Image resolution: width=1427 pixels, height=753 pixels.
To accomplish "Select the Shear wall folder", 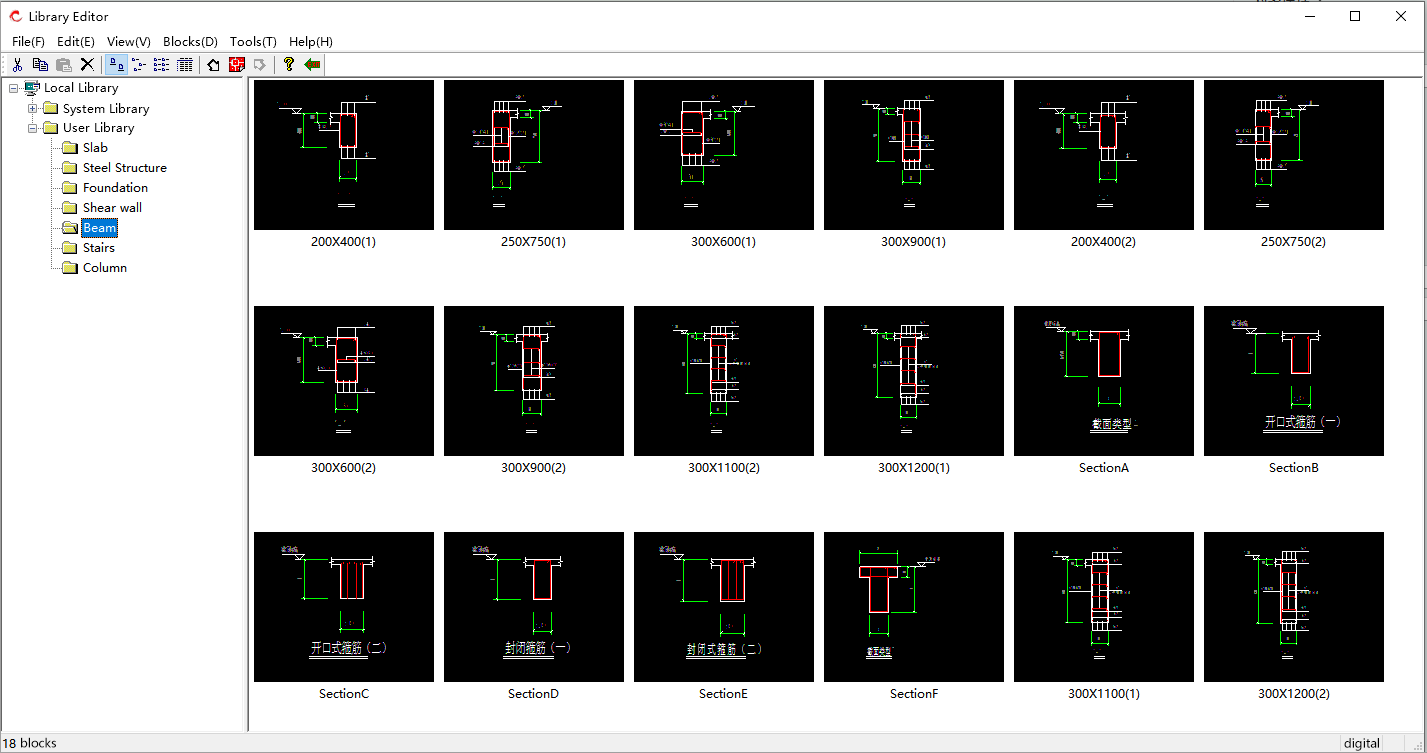I will pos(112,208).
